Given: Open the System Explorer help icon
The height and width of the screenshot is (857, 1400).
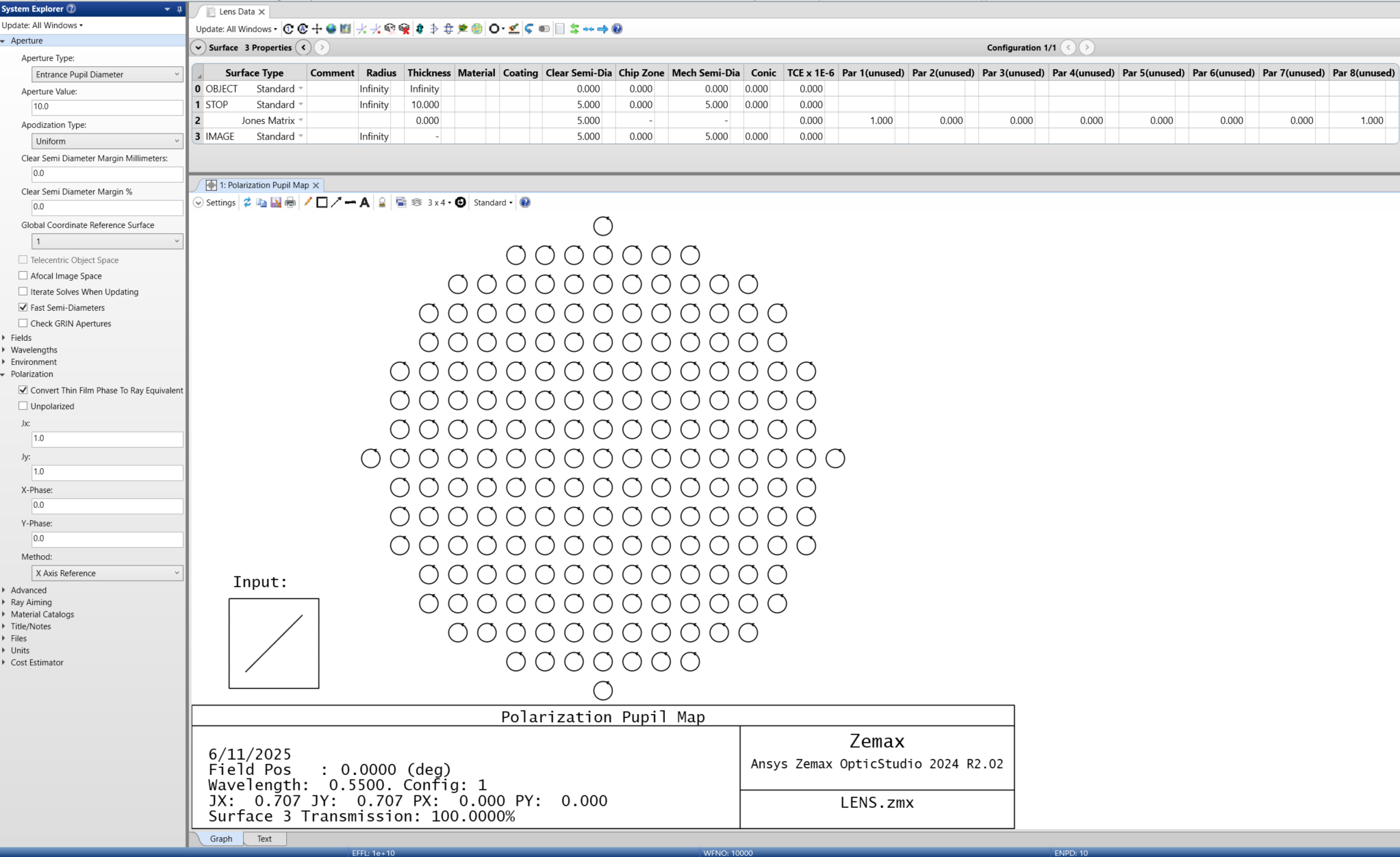Looking at the screenshot, I should point(71,9).
